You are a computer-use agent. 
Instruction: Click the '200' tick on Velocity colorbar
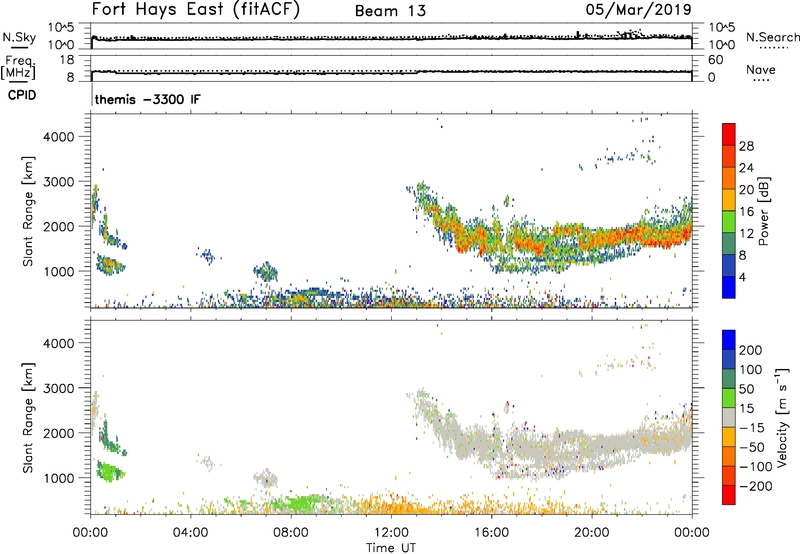pyautogui.click(x=750, y=350)
